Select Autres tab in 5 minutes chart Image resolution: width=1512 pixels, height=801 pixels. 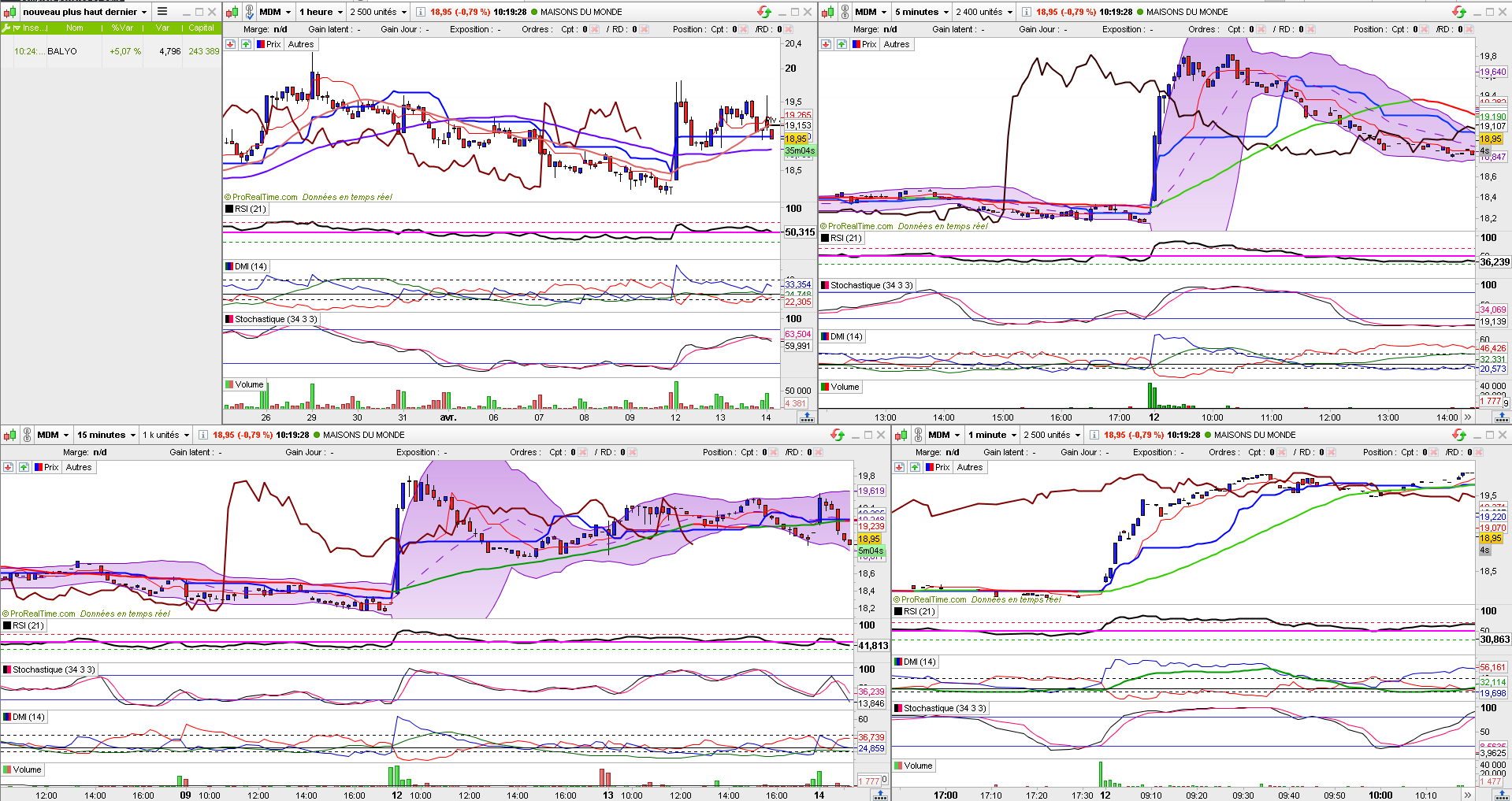[x=897, y=44]
